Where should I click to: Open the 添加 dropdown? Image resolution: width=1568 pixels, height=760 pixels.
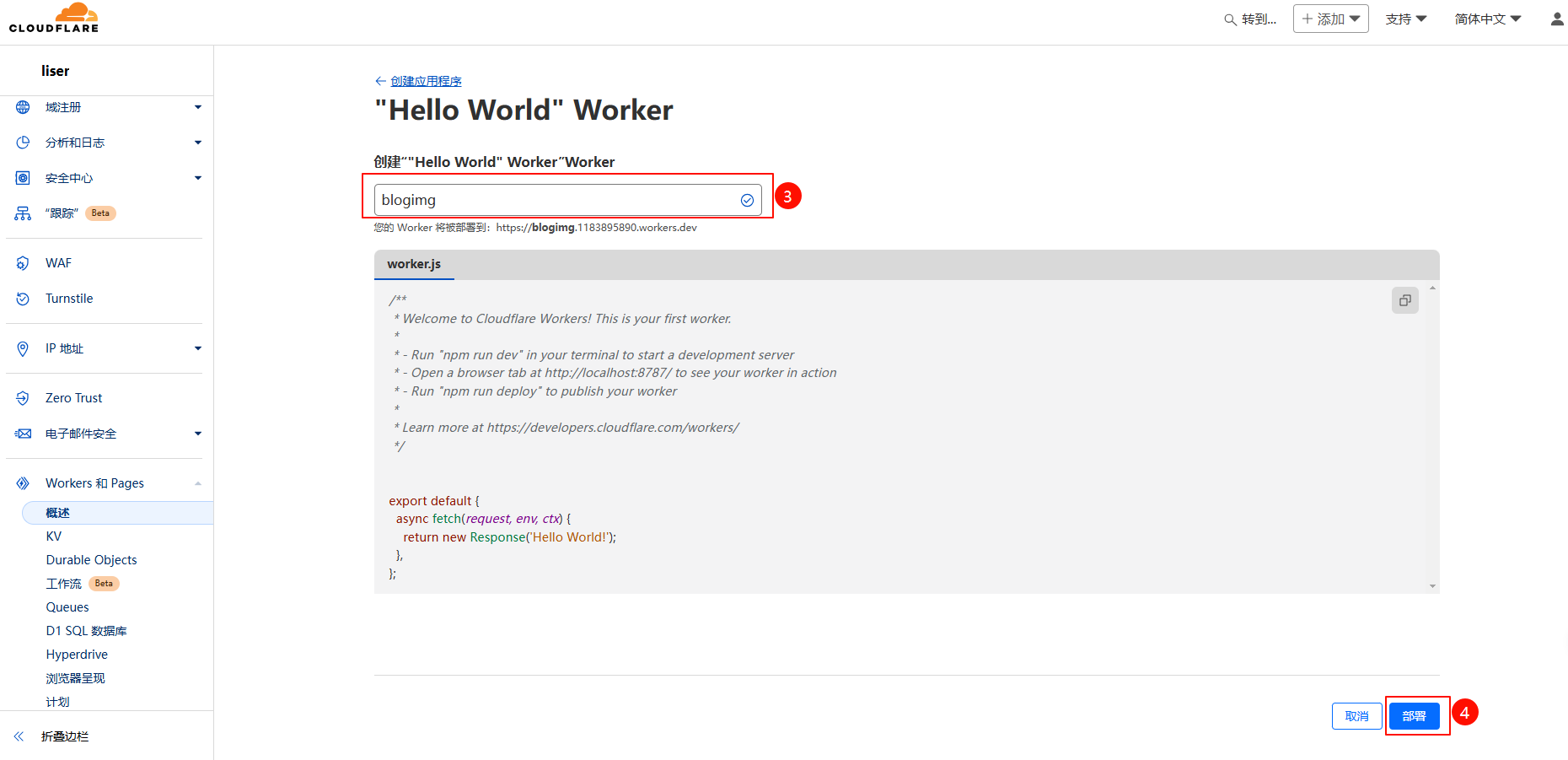pos(1330,19)
